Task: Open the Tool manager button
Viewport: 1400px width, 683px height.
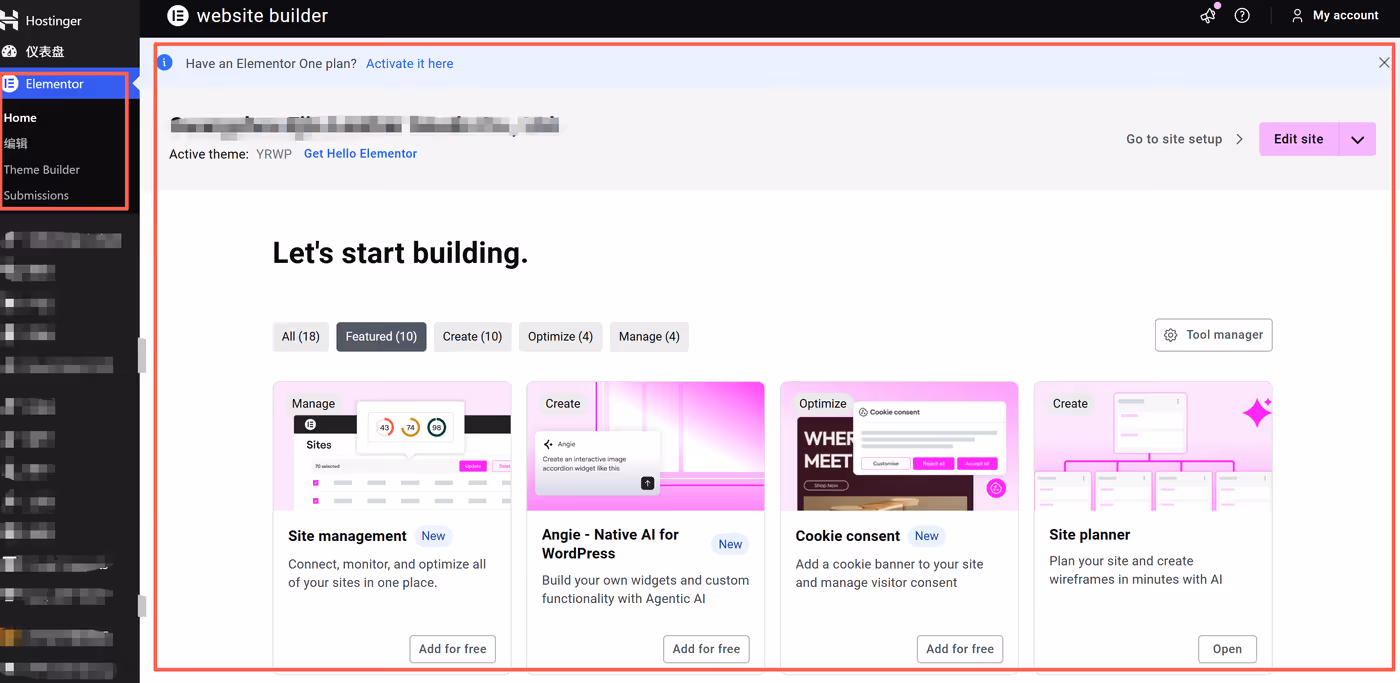Action: (x=1213, y=335)
